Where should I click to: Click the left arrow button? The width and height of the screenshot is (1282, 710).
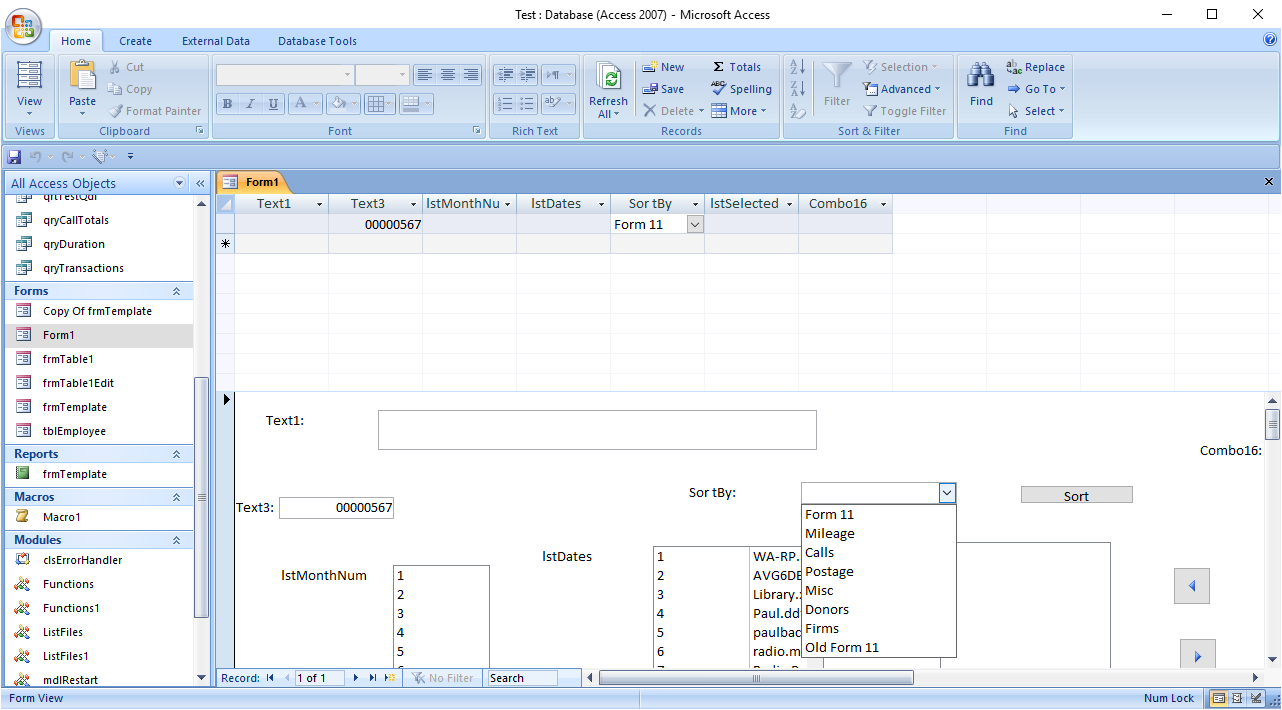[1192, 586]
